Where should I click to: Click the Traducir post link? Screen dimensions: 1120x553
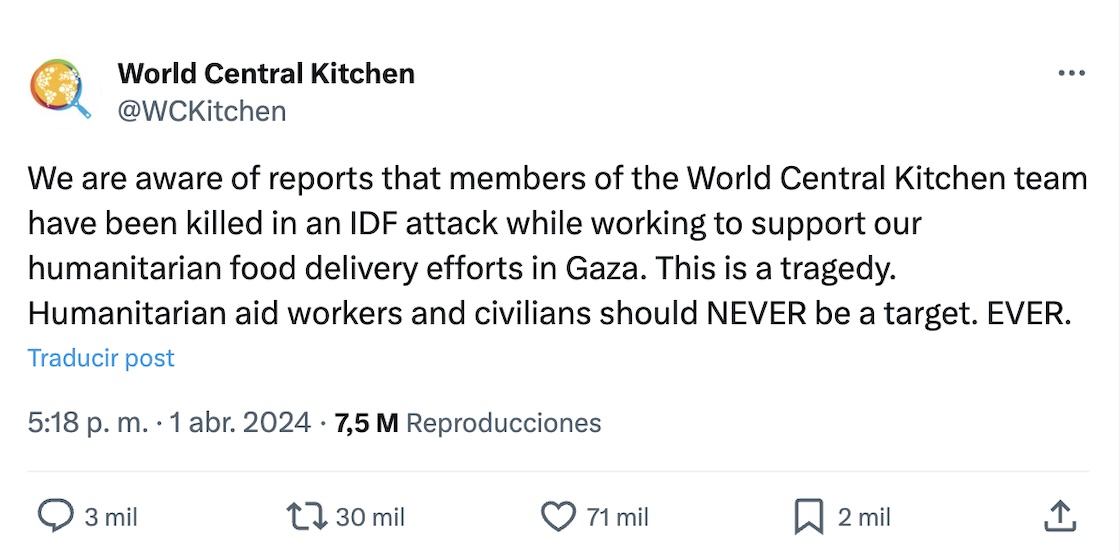pyautogui.click(x=101, y=358)
